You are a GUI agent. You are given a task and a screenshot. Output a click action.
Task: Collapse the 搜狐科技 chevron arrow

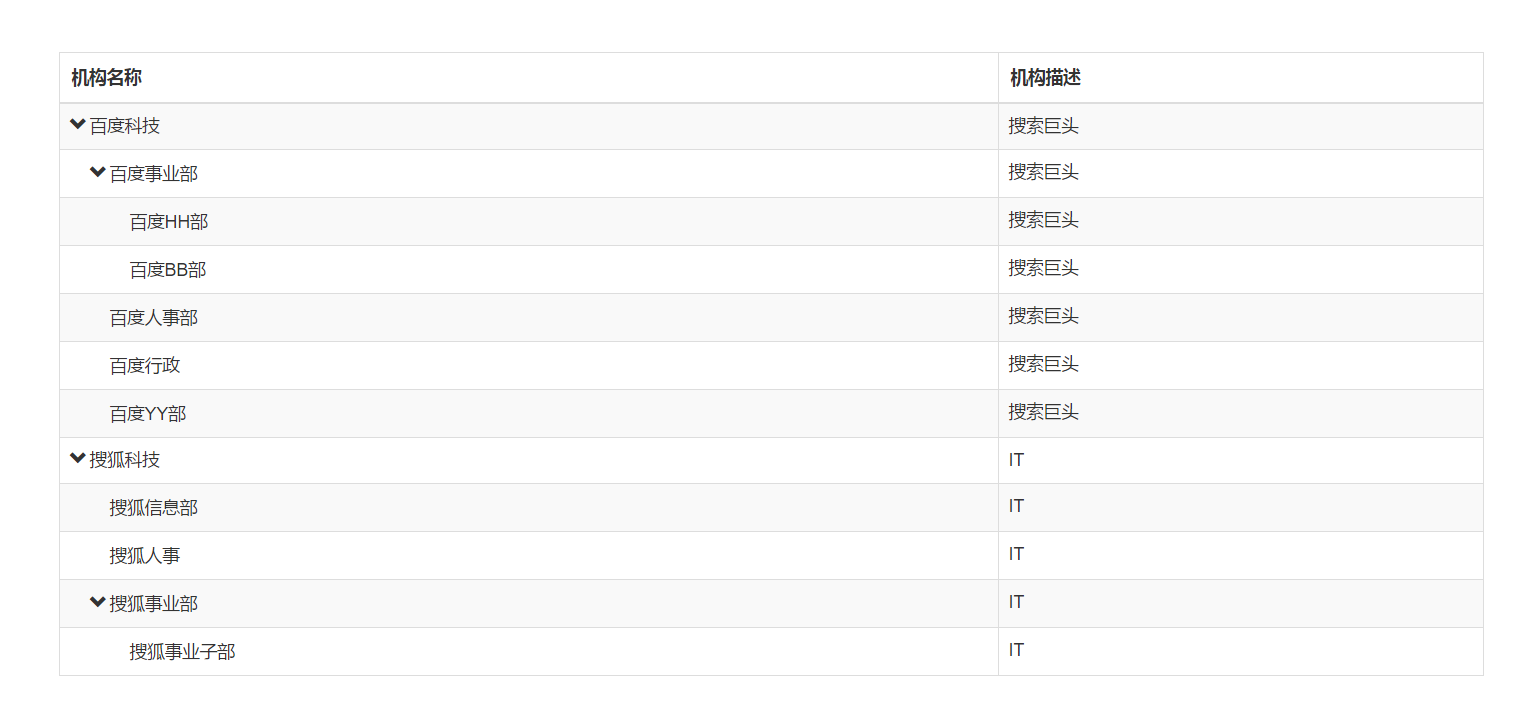click(x=78, y=459)
